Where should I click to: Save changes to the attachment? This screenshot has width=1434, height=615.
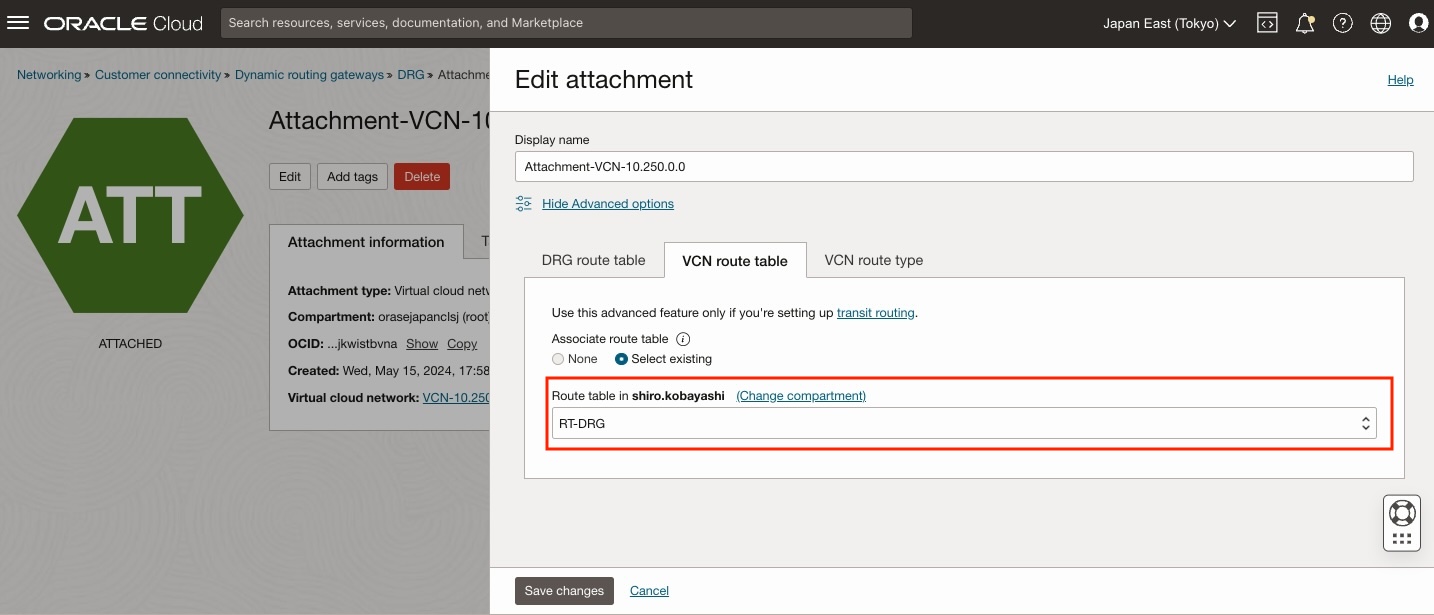(x=563, y=590)
